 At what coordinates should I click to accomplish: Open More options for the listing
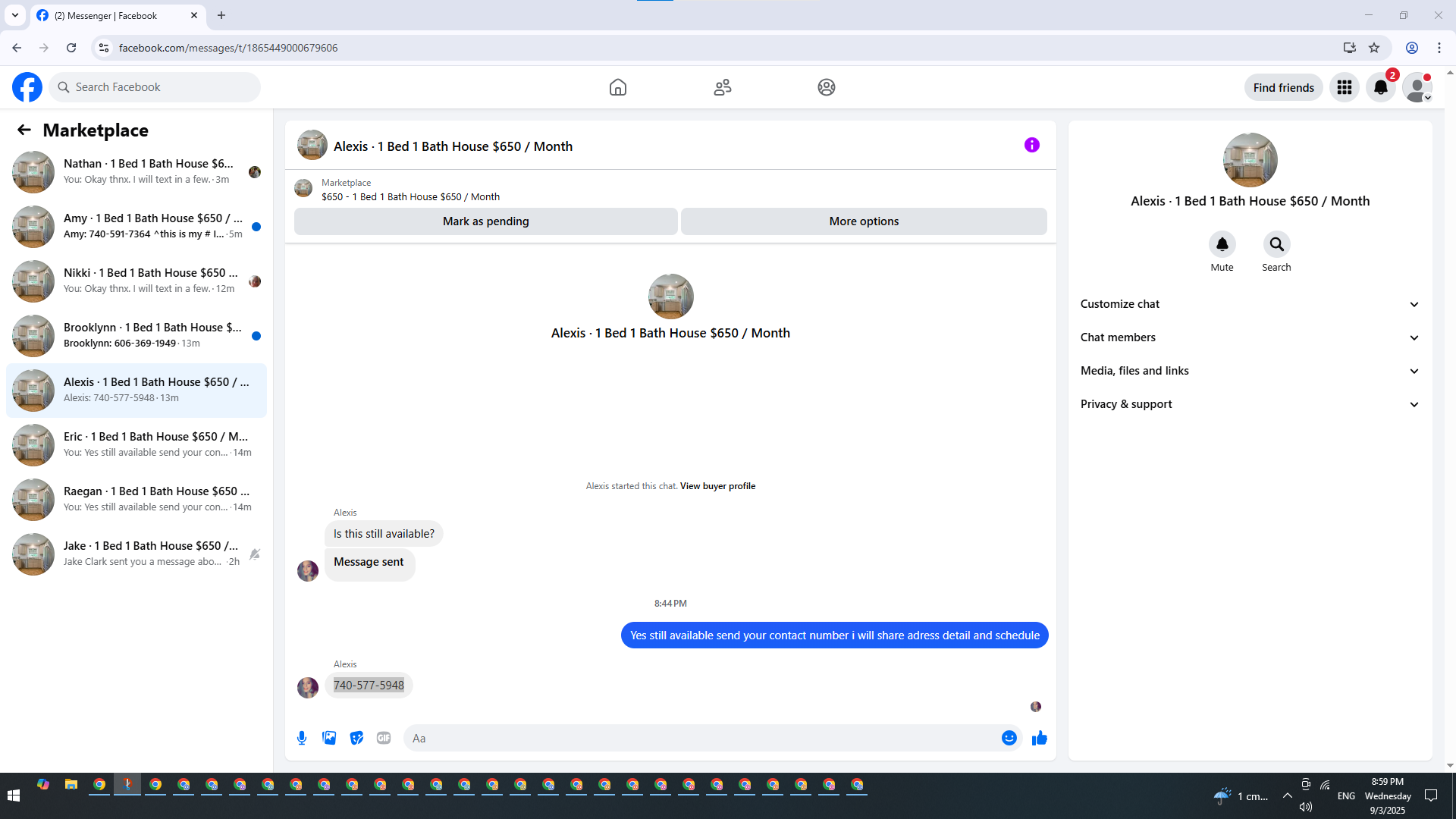[x=864, y=221]
